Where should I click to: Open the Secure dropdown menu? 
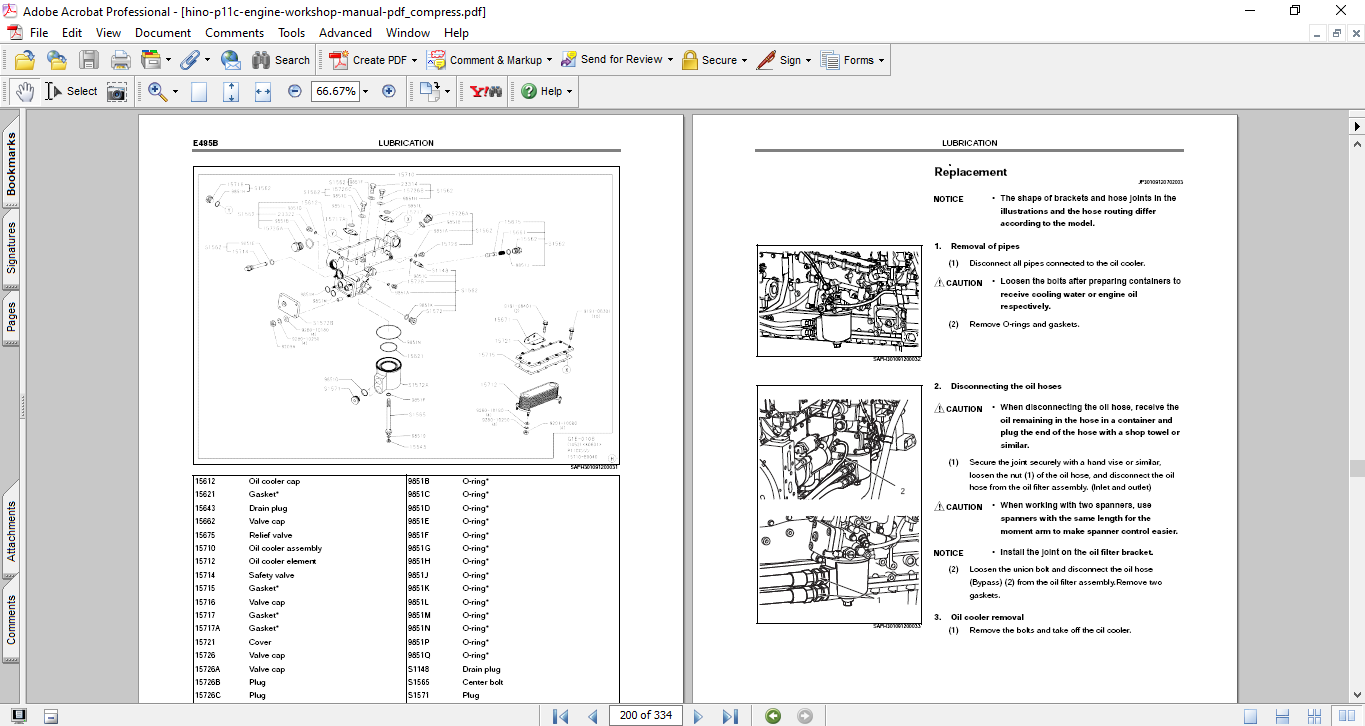pyautogui.click(x=745, y=60)
